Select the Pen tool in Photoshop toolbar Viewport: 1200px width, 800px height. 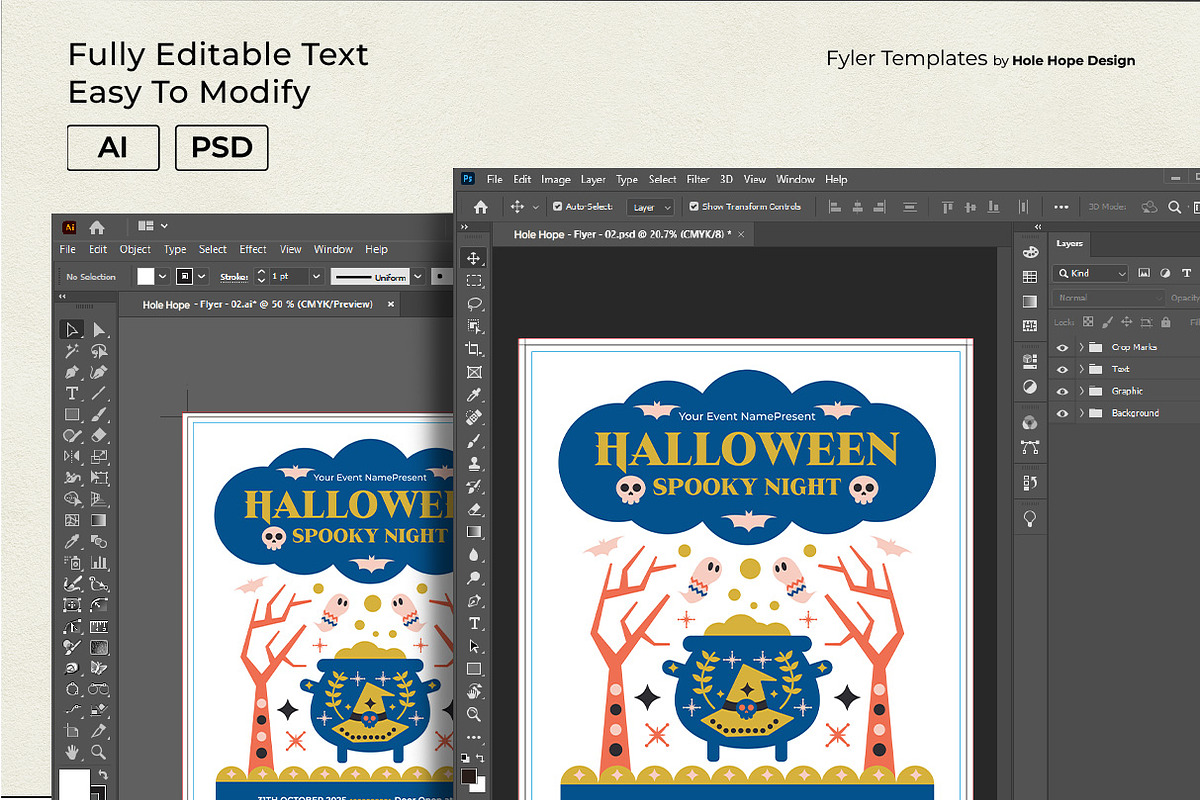[474, 601]
